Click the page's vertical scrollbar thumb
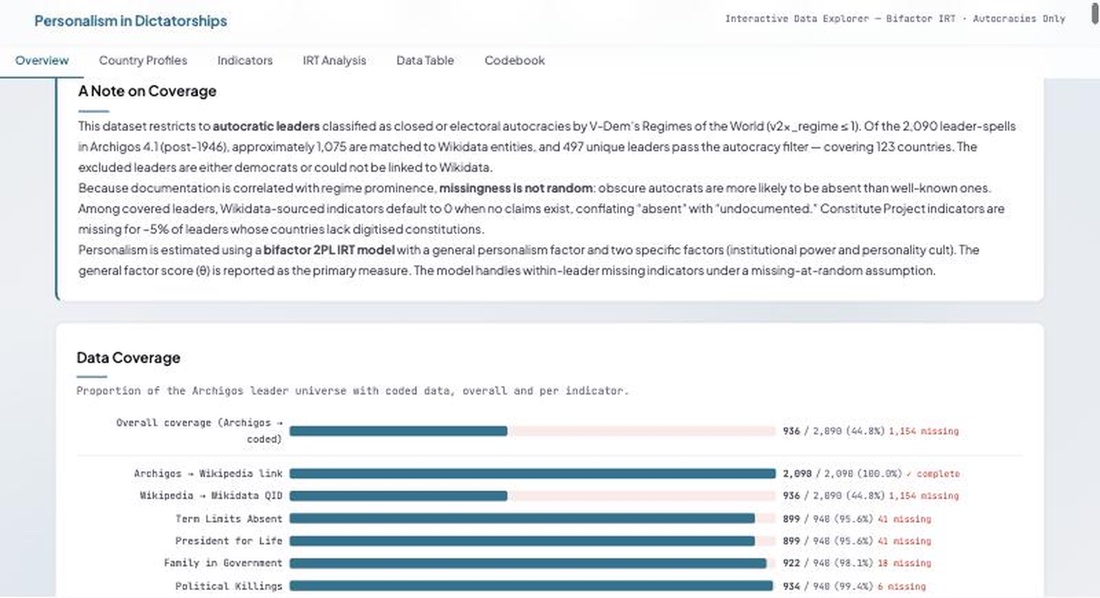The height and width of the screenshot is (598, 1100). coord(1095,13)
